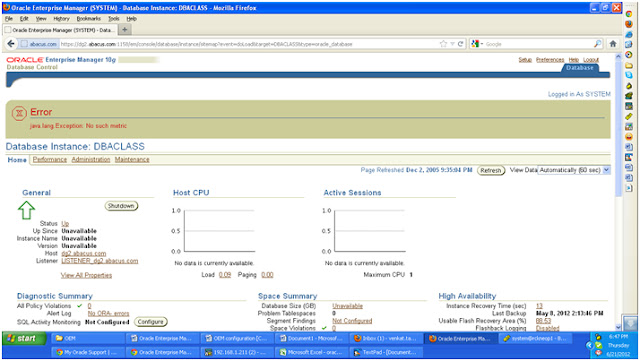Switch to My Oracle Support Chrome window in taskbar
Screen dimensions: 640x361
[87, 352]
